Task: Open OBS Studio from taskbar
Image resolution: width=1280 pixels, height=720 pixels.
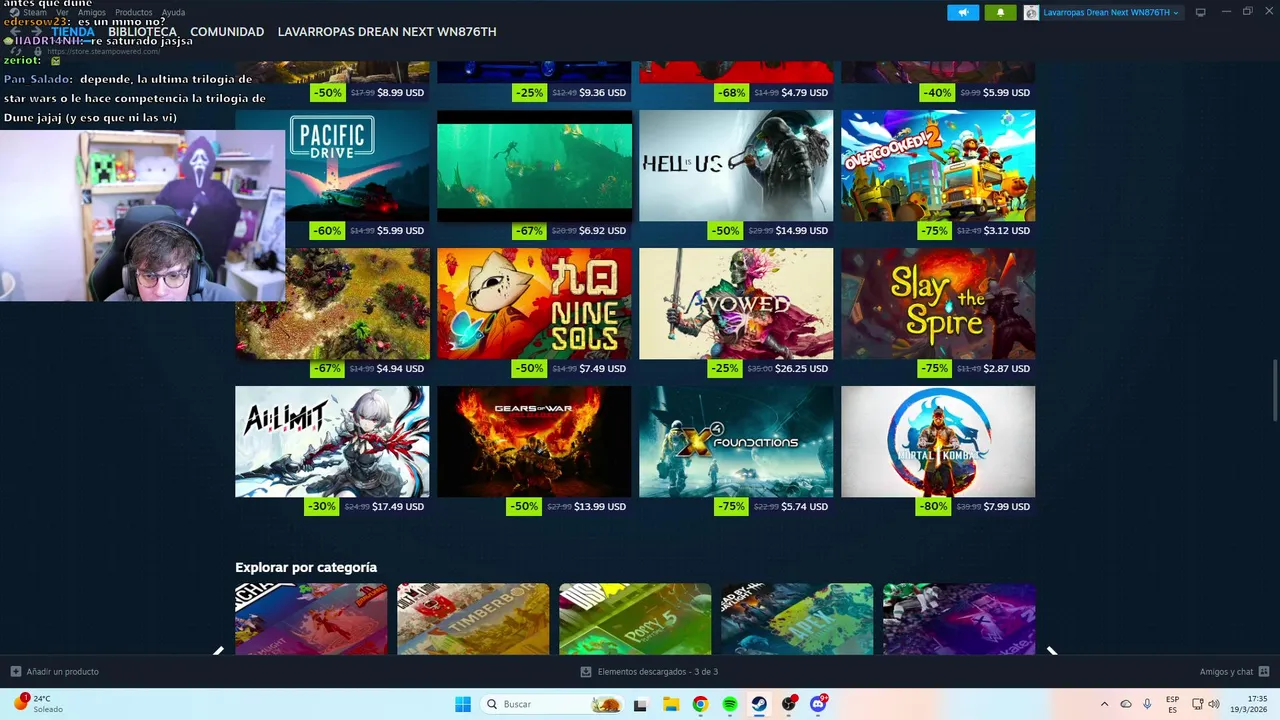Action: point(789,704)
